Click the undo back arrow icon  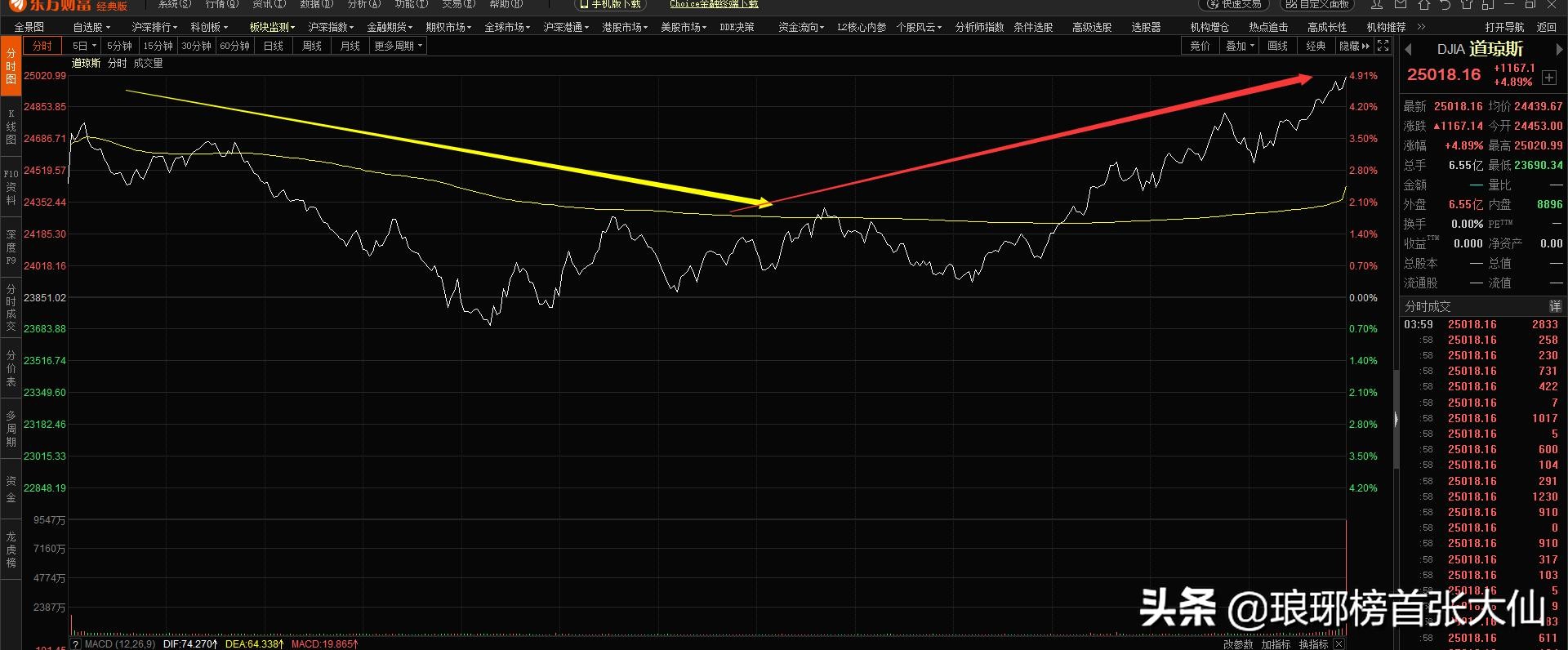1445,4
